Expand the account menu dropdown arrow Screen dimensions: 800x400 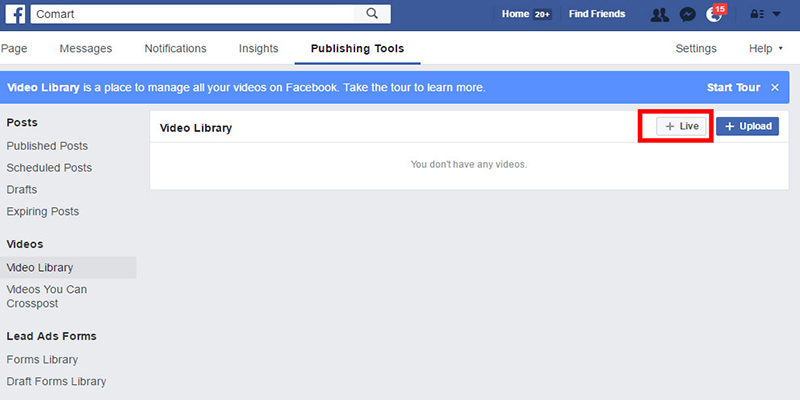[x=776, y=14]
